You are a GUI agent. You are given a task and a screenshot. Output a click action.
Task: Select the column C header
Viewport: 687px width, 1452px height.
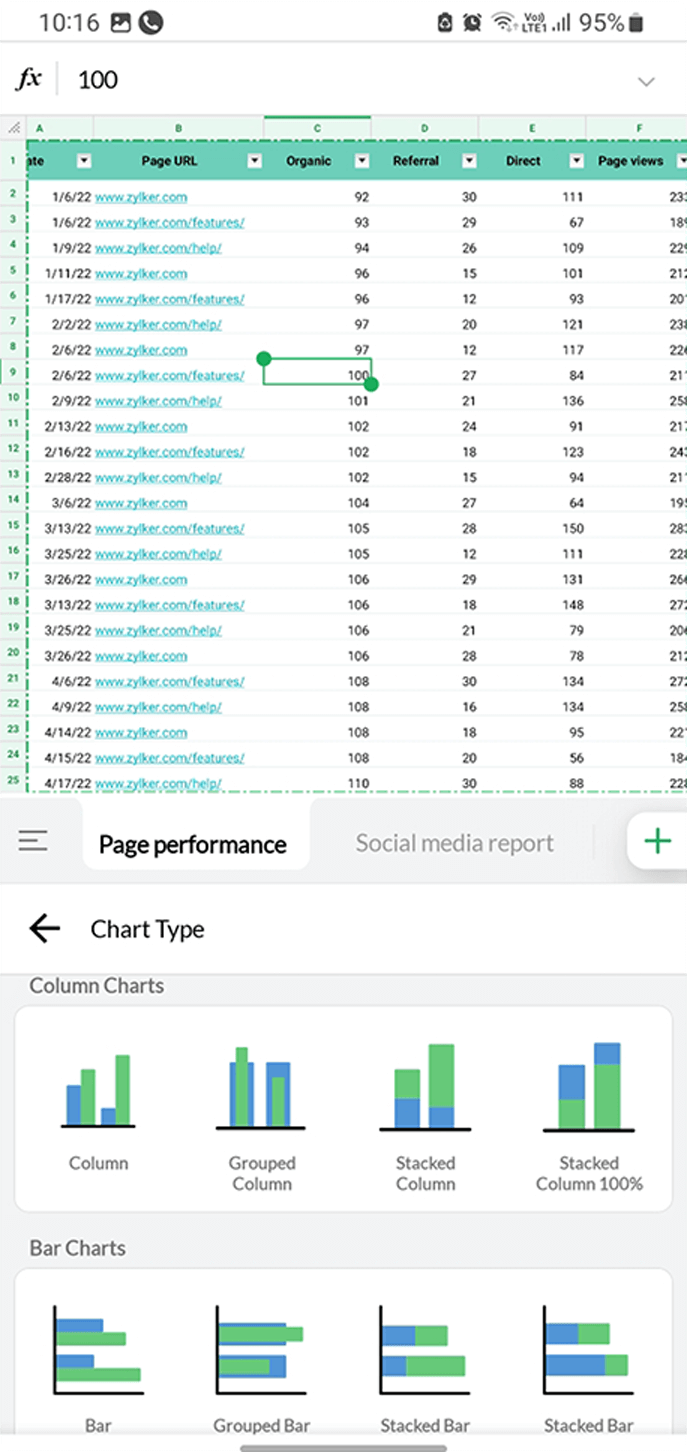pyautogui.click(x=317, y=128)
